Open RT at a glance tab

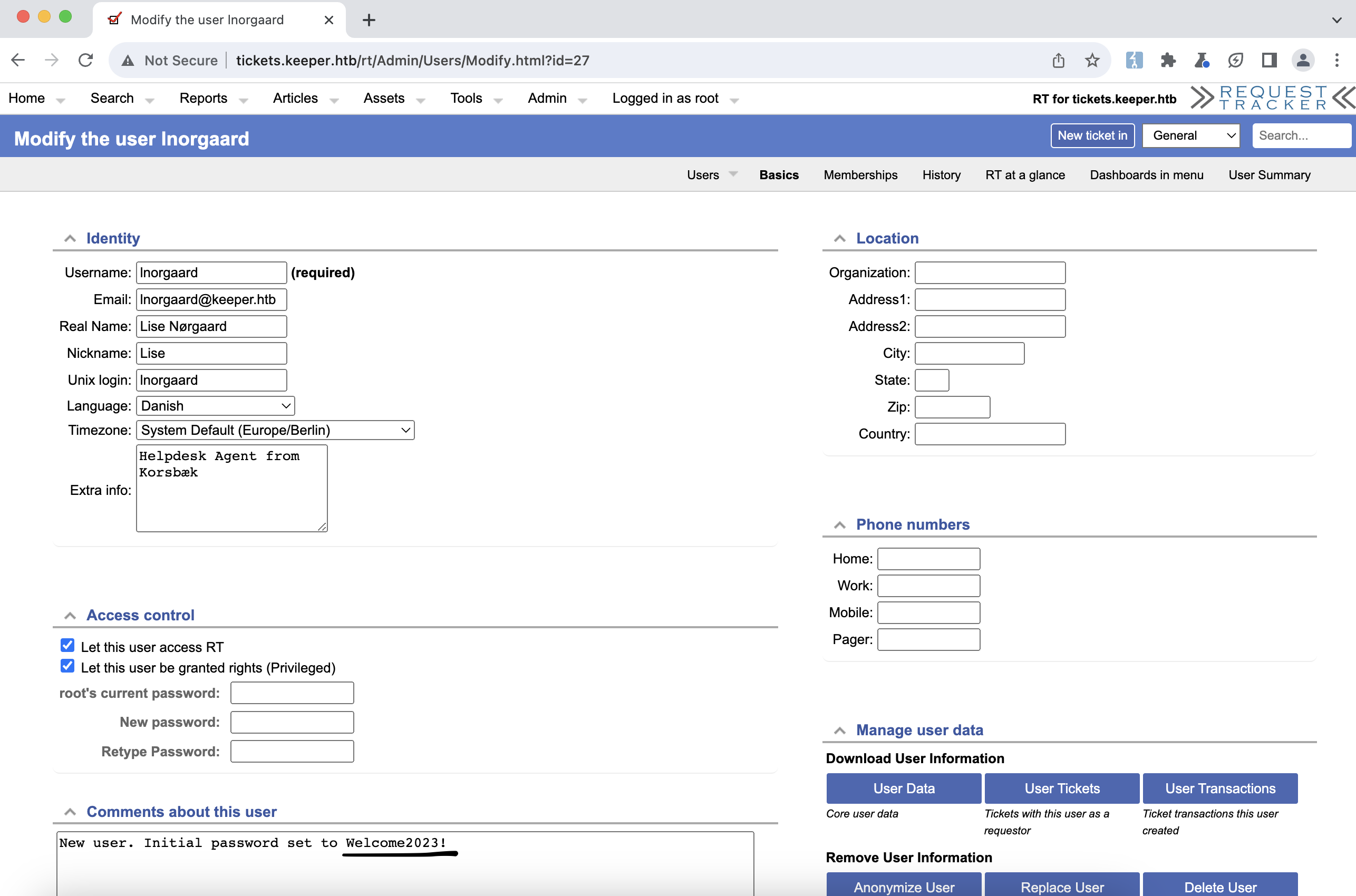(x=1025, y=175)
